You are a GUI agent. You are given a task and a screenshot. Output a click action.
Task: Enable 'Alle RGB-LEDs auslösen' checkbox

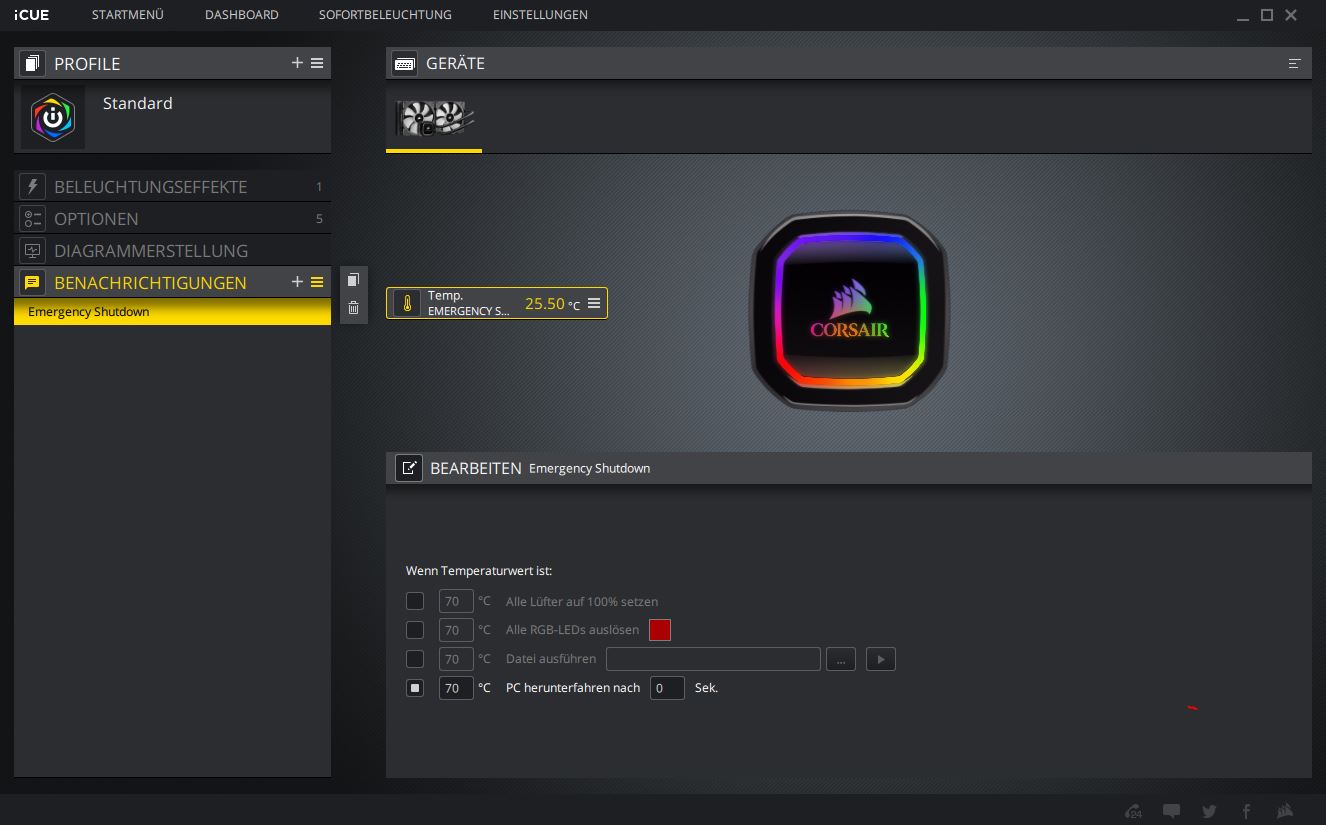point(415,630)
